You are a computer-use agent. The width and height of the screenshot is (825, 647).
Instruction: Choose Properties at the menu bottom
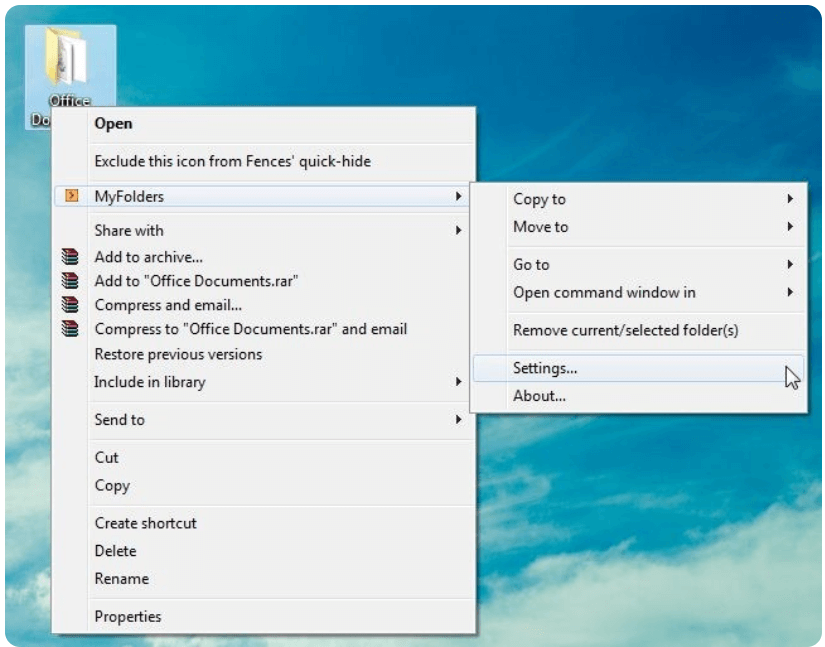(x=127, y=617)
